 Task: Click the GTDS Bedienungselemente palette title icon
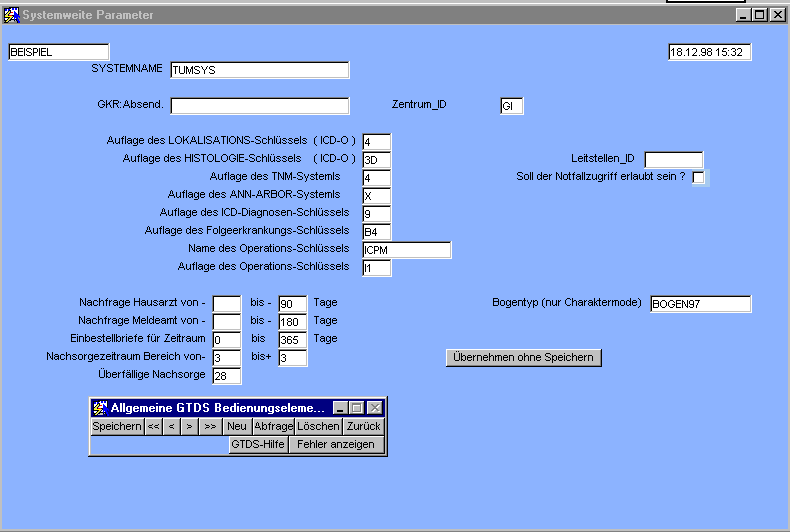[99, 408]
